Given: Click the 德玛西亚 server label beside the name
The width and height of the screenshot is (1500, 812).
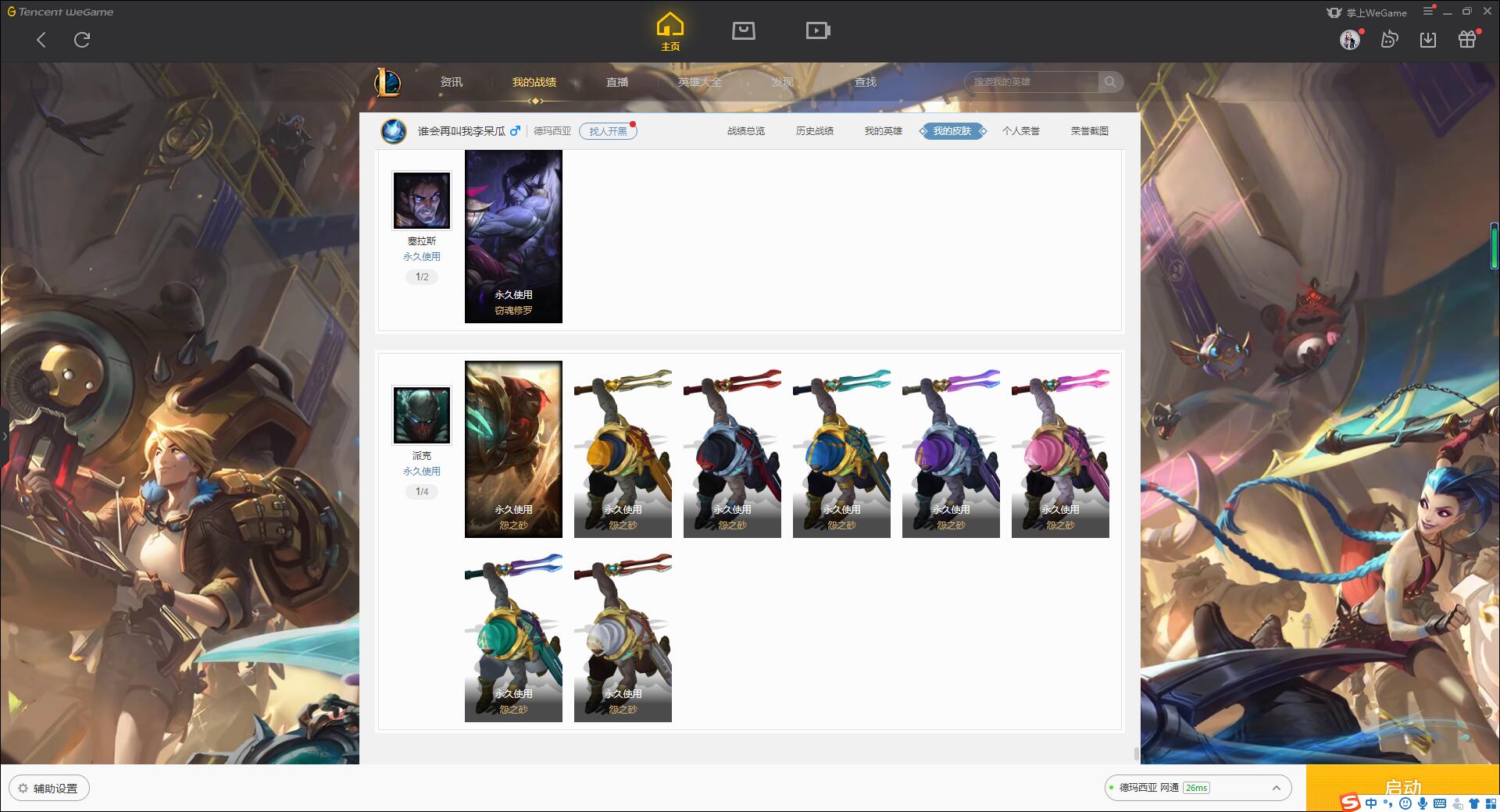Looking at the screenshot, I should click(x=552, y=131).
